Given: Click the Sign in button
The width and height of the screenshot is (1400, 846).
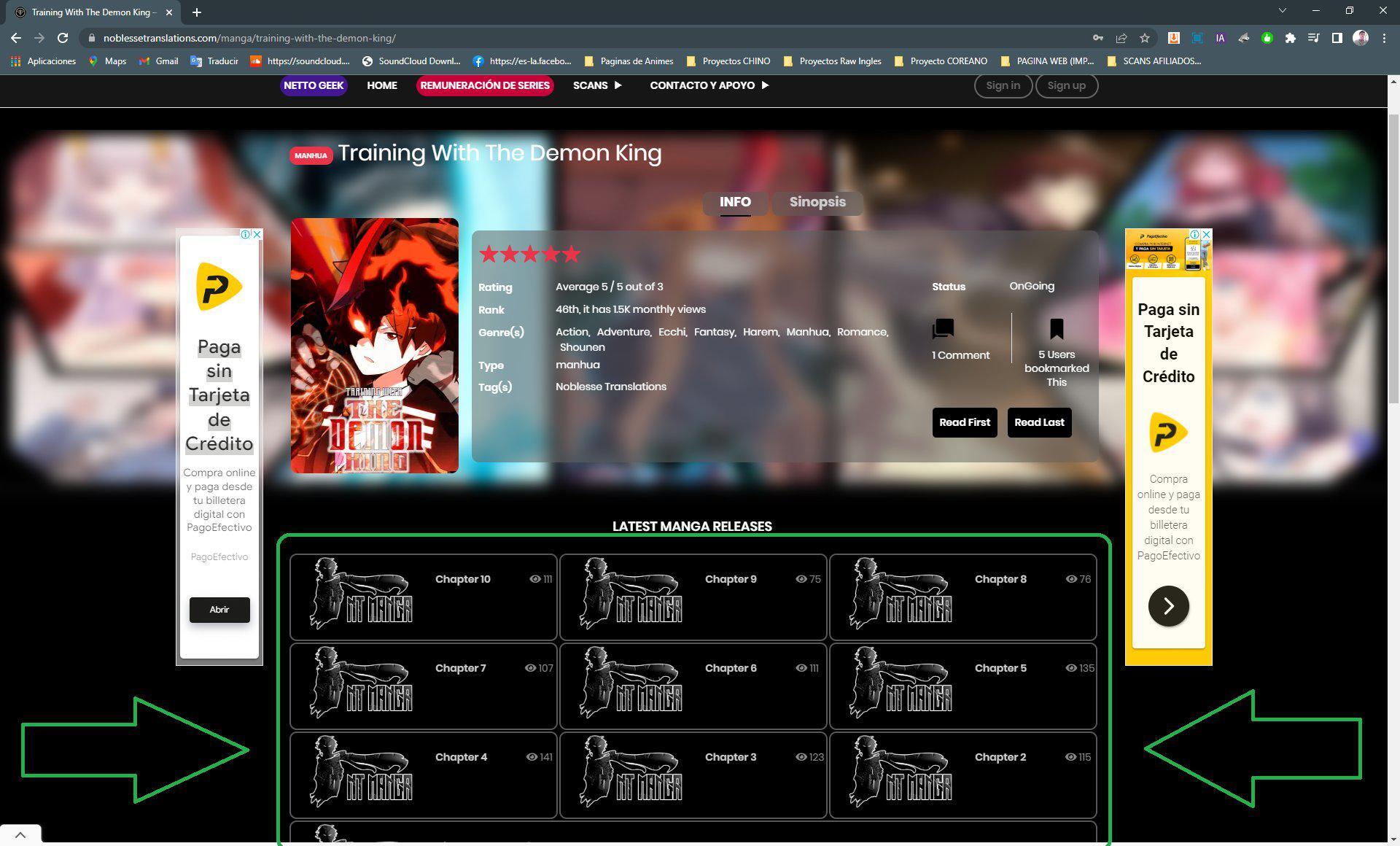Looking at the screenshot, I should [x=1003, y=85].
